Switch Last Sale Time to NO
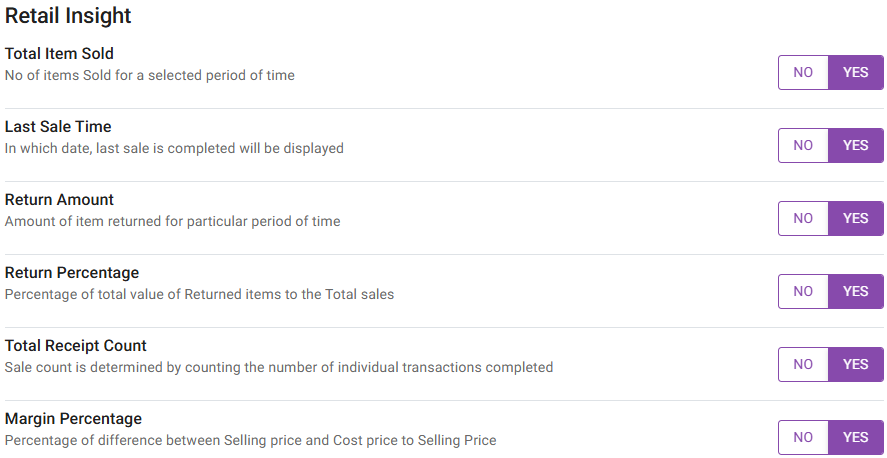Viewport: 887px width, 458px height. 803,145
